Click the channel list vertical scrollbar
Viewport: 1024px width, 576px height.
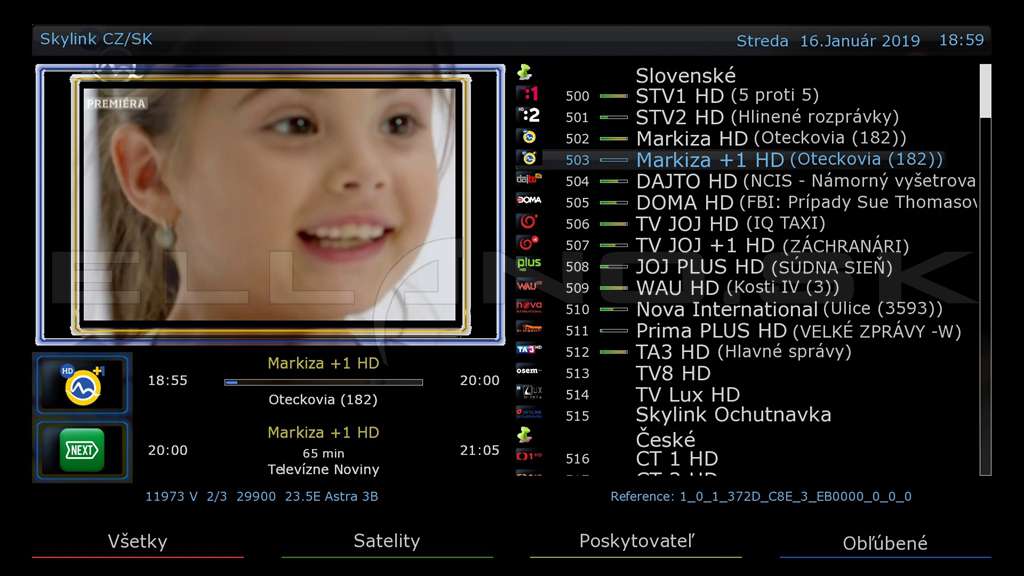(985, 269)
